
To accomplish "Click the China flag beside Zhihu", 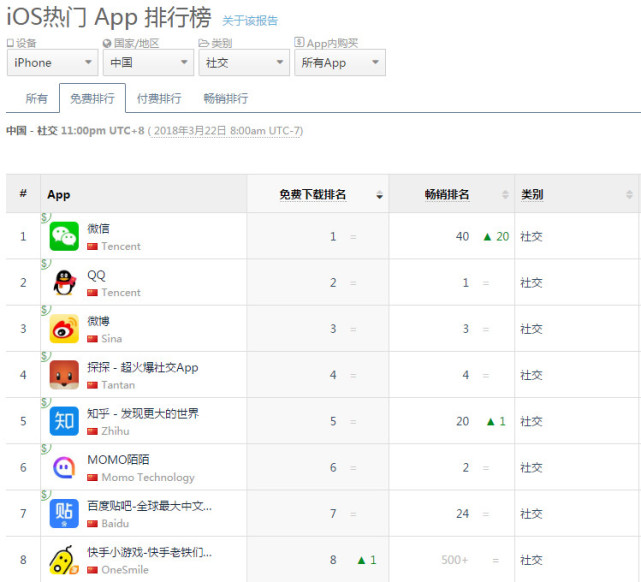I will point(92,431).
